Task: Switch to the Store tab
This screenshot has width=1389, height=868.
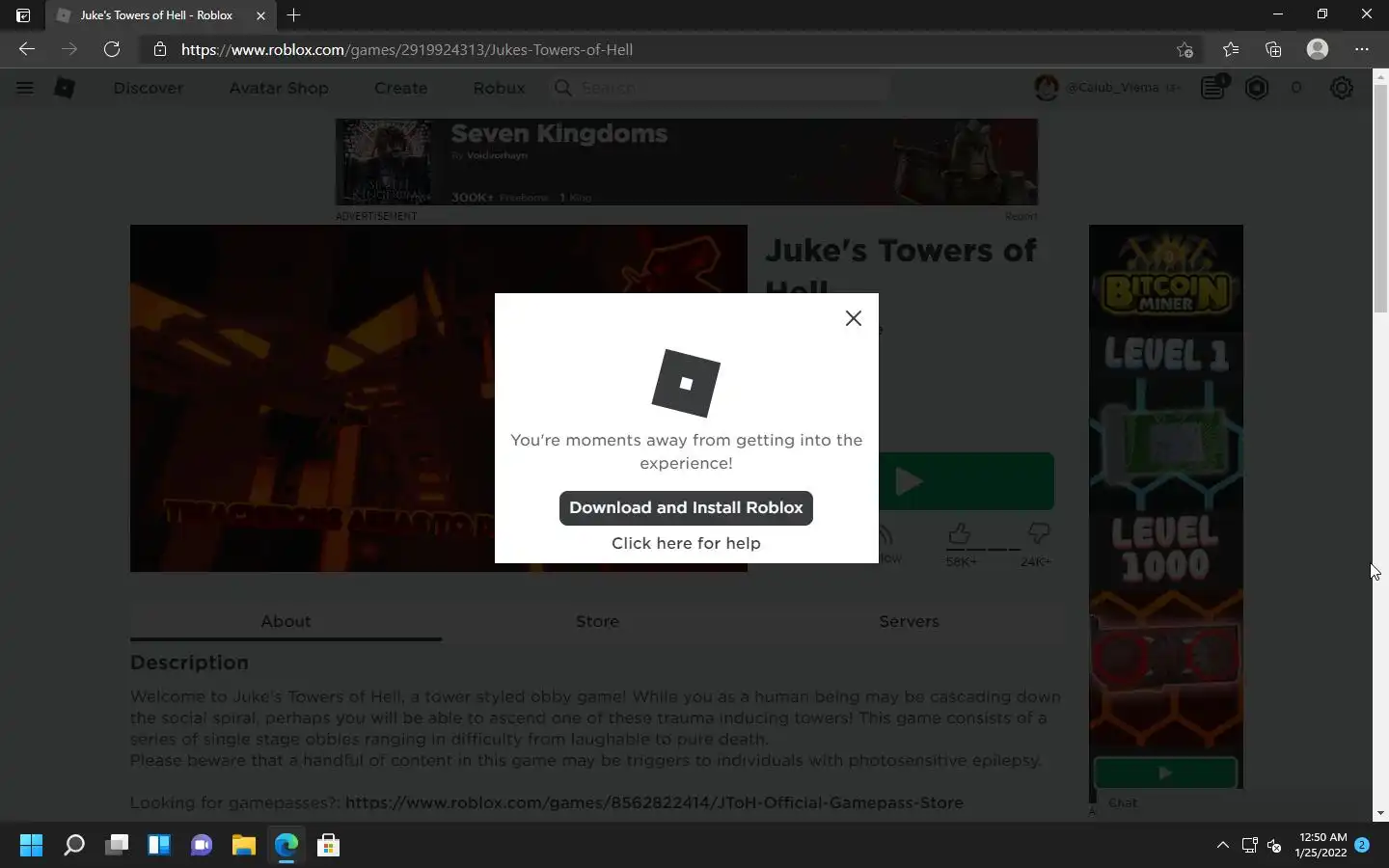Action: 597,621
